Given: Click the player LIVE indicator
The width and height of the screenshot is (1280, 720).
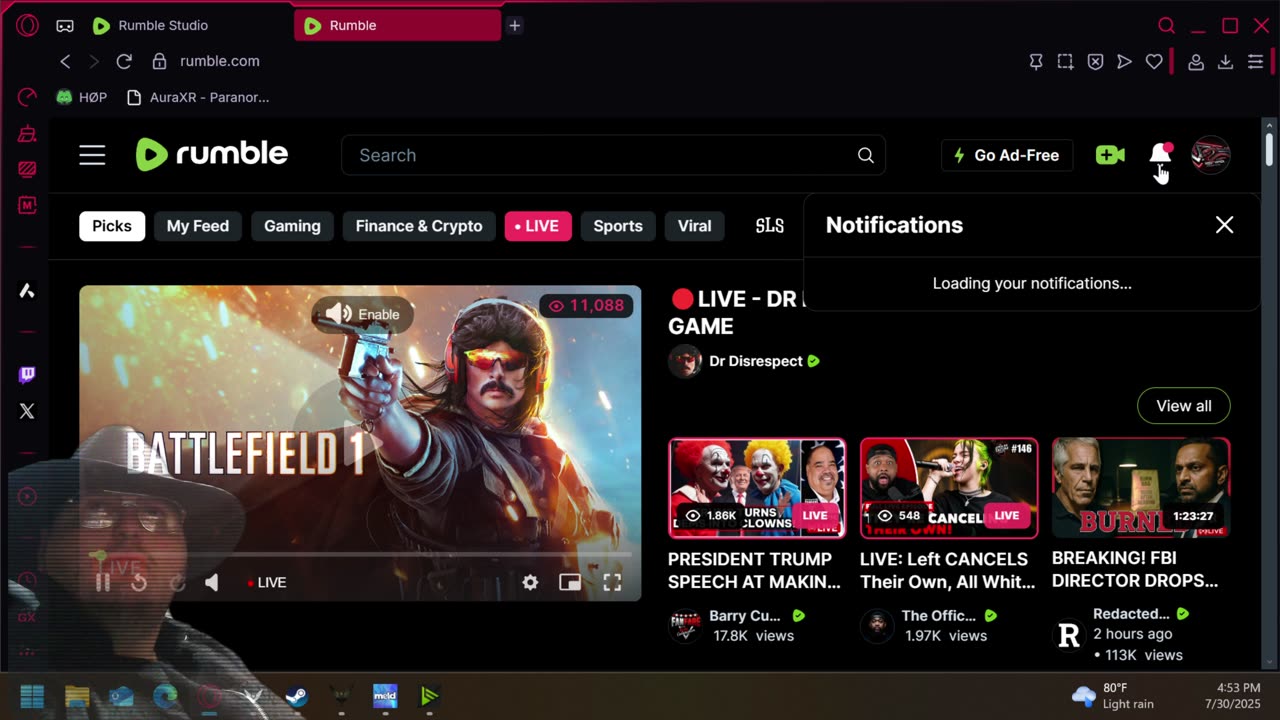Looking at the screenshot, I should pos(267,582).
